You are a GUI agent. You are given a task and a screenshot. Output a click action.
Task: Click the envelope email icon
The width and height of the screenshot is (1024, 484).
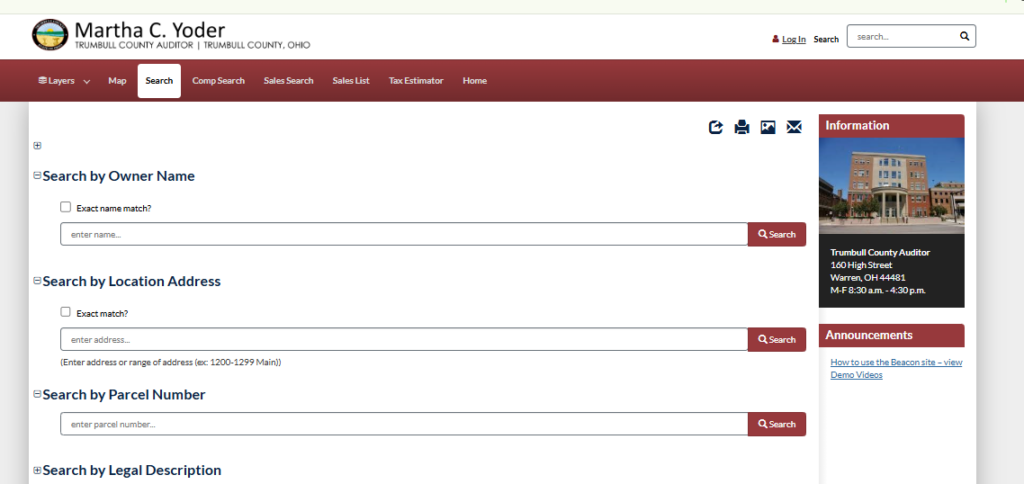[794, 127]
